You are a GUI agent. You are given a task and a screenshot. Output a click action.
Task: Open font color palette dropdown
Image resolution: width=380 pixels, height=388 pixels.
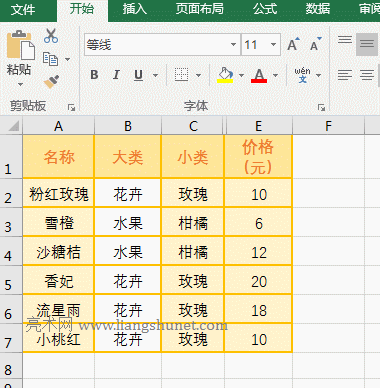click(x=275, y=75)
